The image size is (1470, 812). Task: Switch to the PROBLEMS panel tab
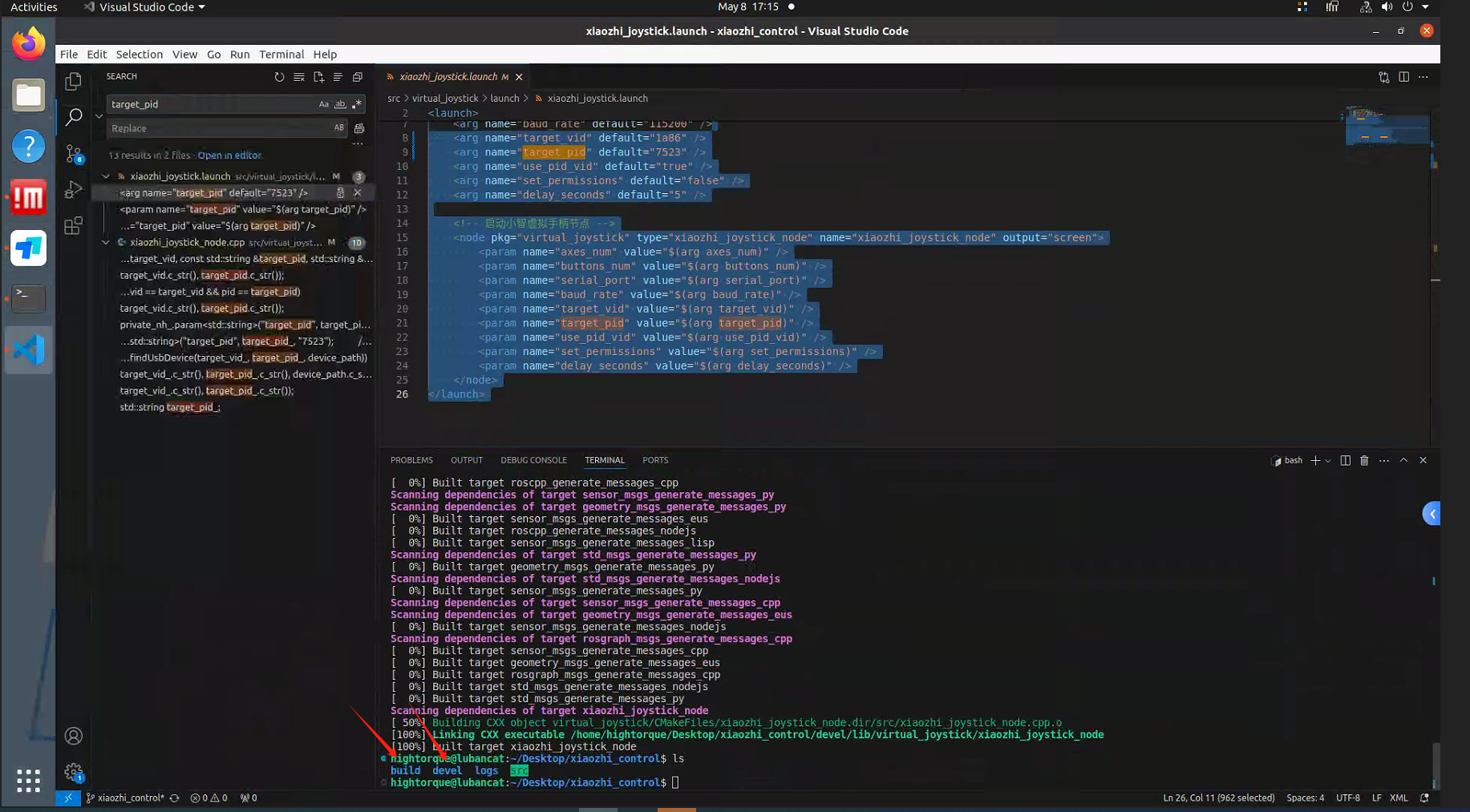(411, 460)
